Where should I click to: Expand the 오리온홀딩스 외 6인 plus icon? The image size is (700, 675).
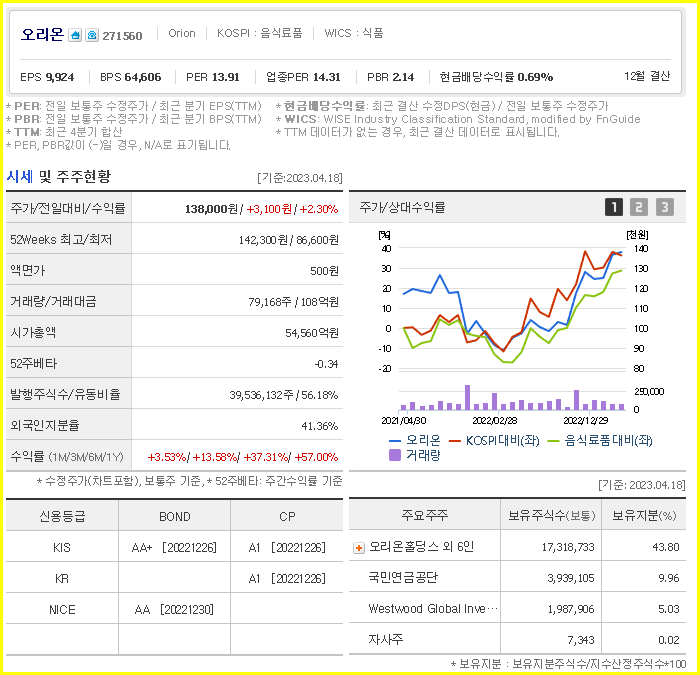pos(358,547)
